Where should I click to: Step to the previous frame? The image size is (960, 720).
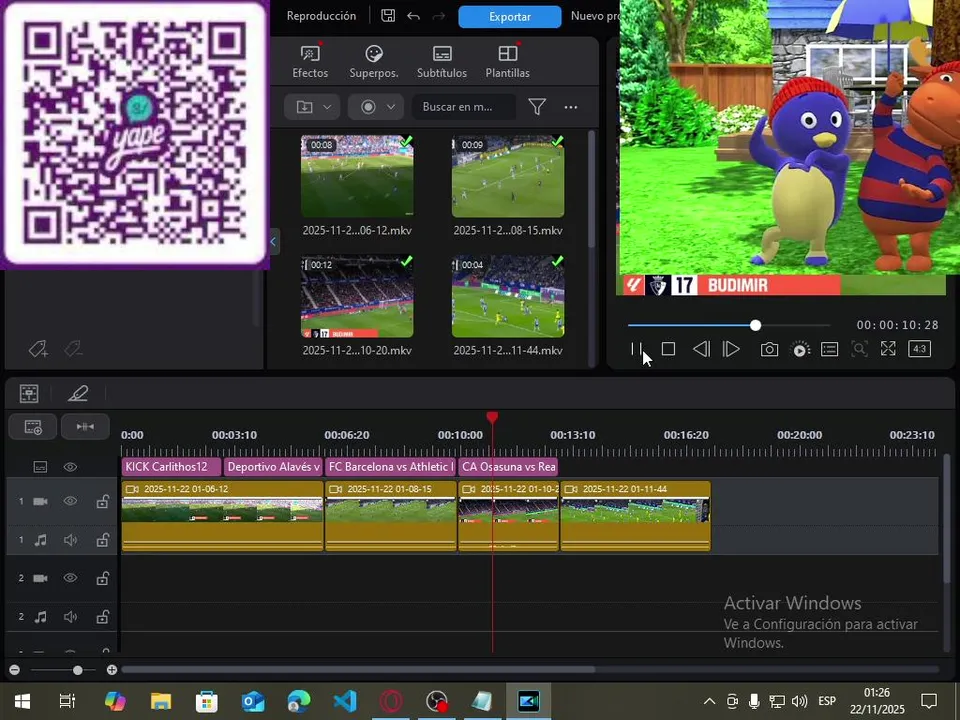[x=701, y=349]
